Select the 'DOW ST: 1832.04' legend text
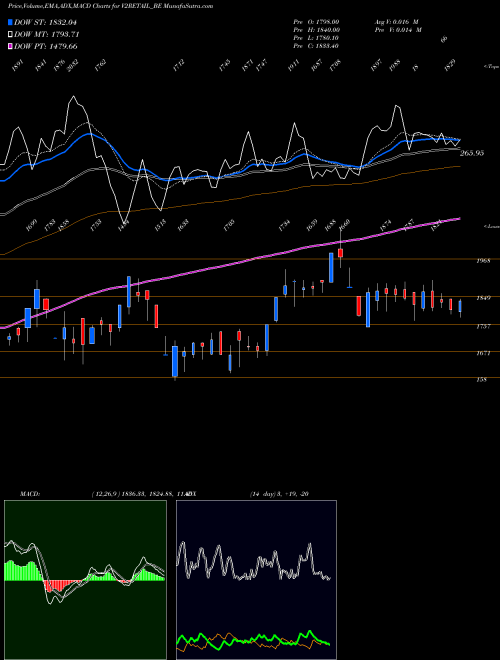The width and height of the screenshot is (500, 660). (45, 22)
